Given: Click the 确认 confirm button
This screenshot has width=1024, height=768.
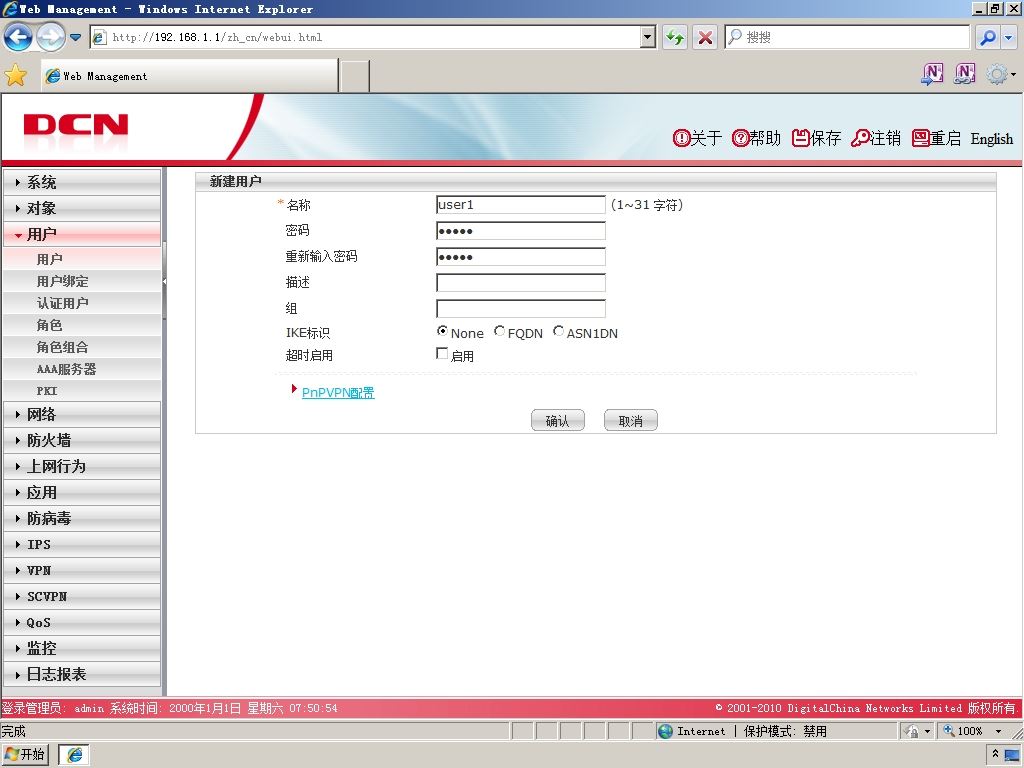Looking at the screenshot, I should tap(558, 421).
